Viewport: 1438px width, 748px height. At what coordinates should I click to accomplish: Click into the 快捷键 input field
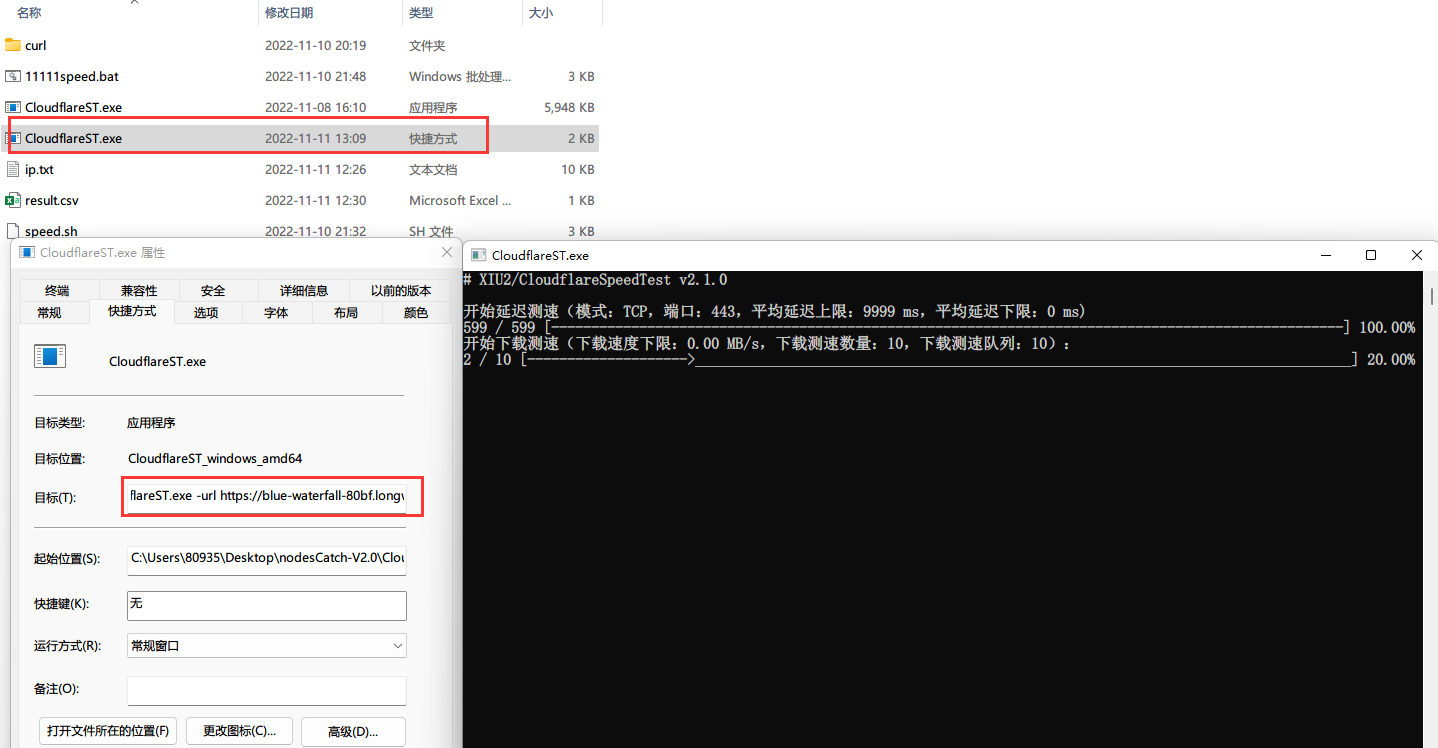pyautogui.click(x=266, y=605)
